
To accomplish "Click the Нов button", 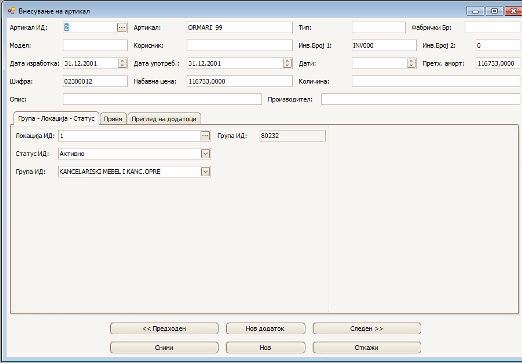I will coord(265,347).
